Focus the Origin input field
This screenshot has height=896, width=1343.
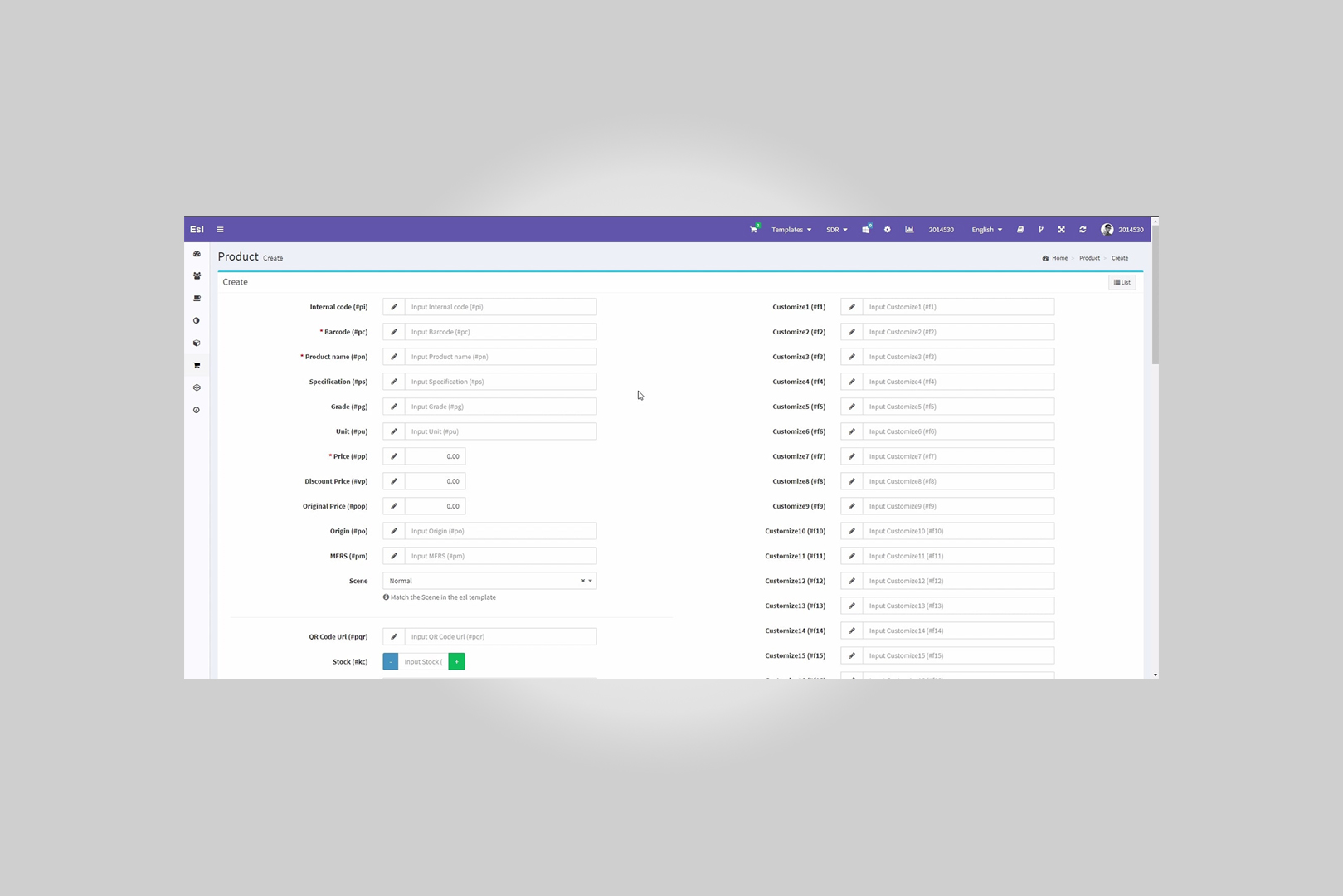500,531
